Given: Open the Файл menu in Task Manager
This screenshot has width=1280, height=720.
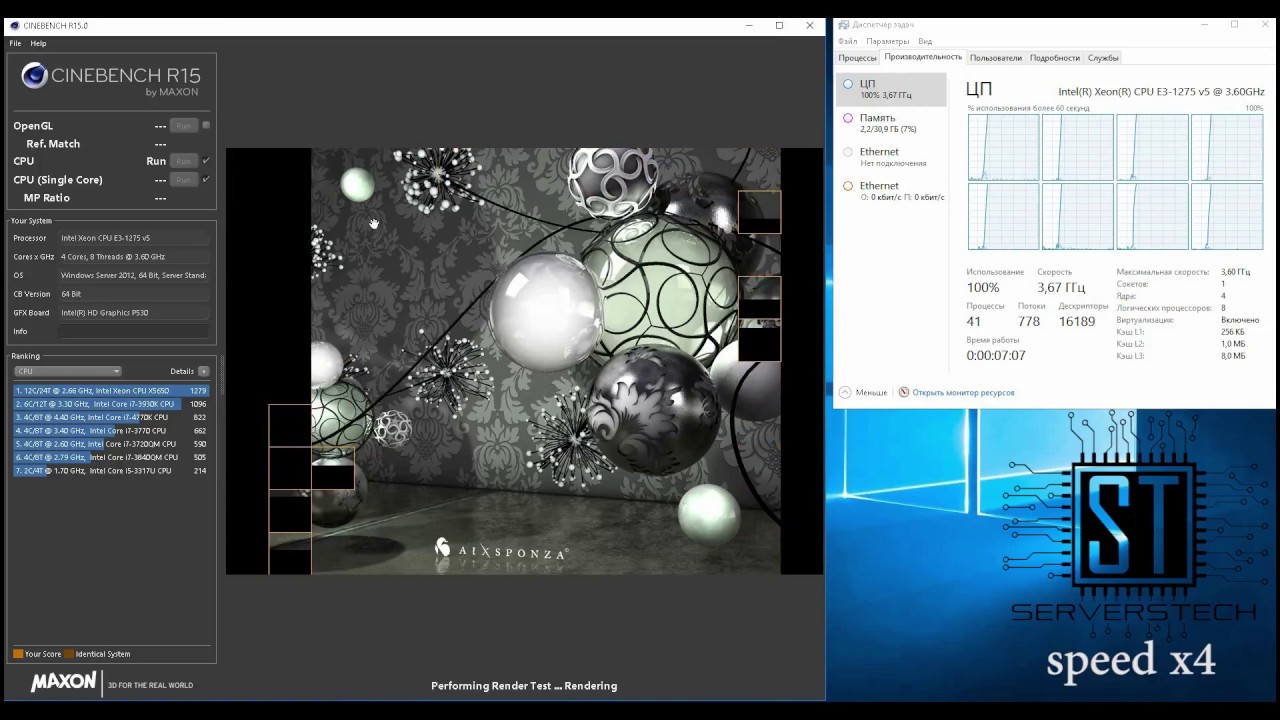Looking at the screenshot, I should (848, 41).
